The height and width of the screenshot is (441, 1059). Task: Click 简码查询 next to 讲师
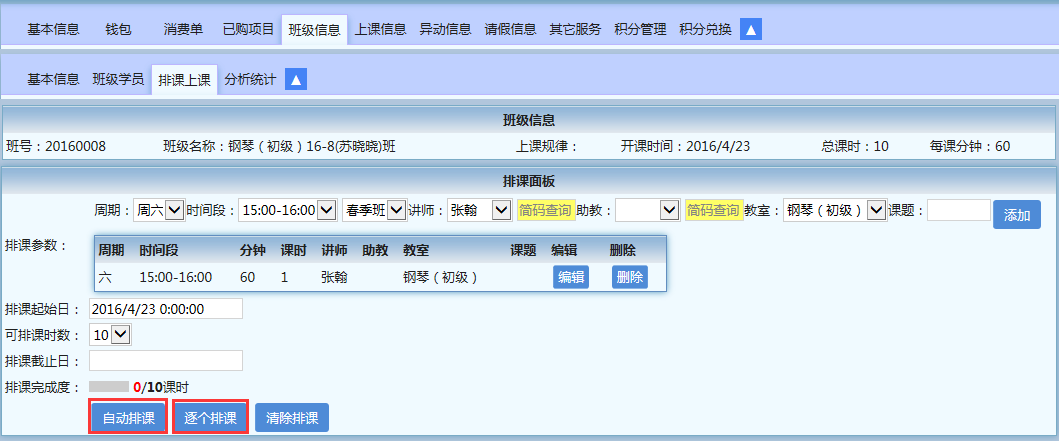pyautogui.click(x=545, y=210)
